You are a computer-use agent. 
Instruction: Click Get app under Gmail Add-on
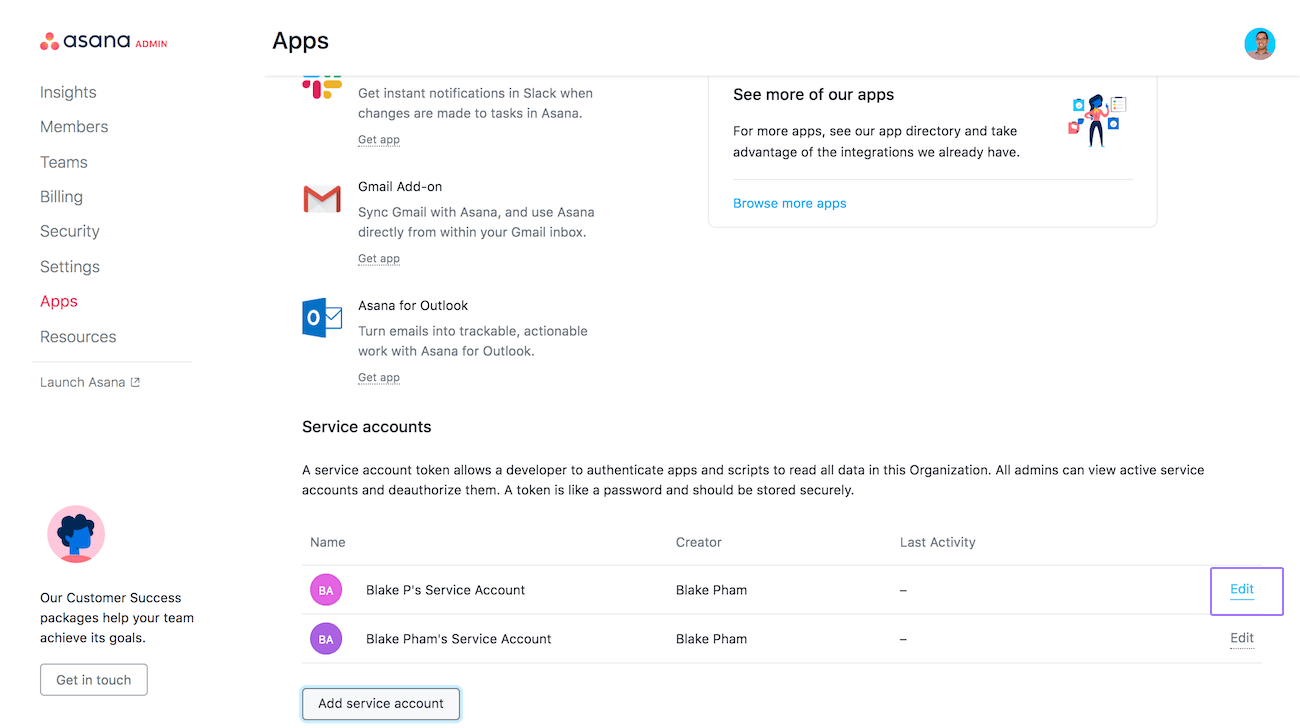click(x=379, y=259)
